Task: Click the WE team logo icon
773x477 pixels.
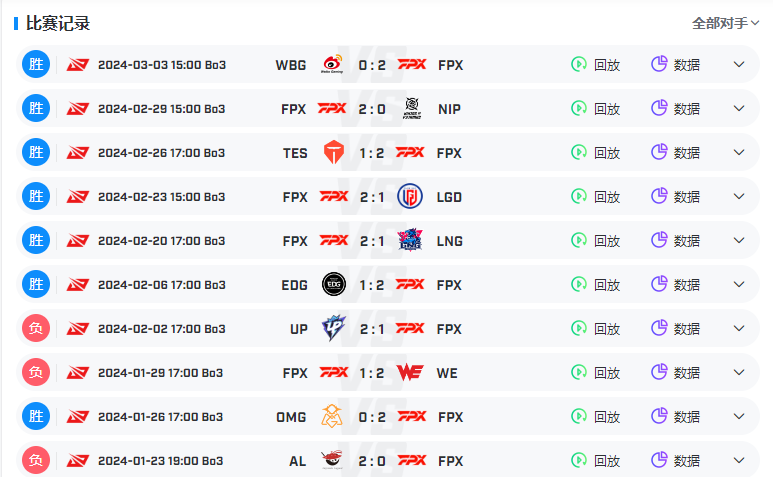Action: click(410, 373)
